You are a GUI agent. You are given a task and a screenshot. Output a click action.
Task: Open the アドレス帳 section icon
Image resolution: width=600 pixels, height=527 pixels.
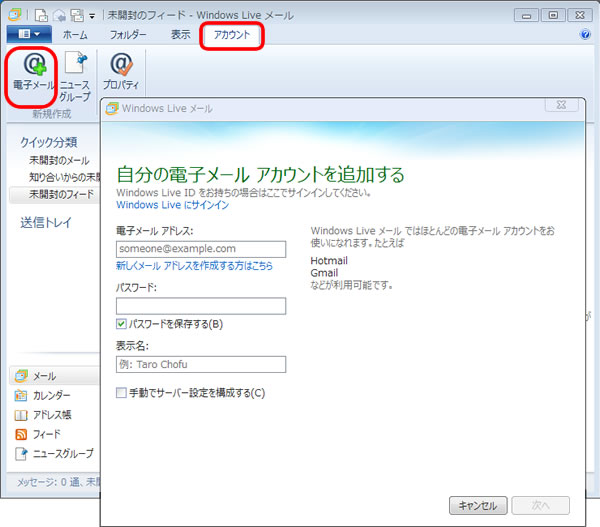(x=21, y=415)
